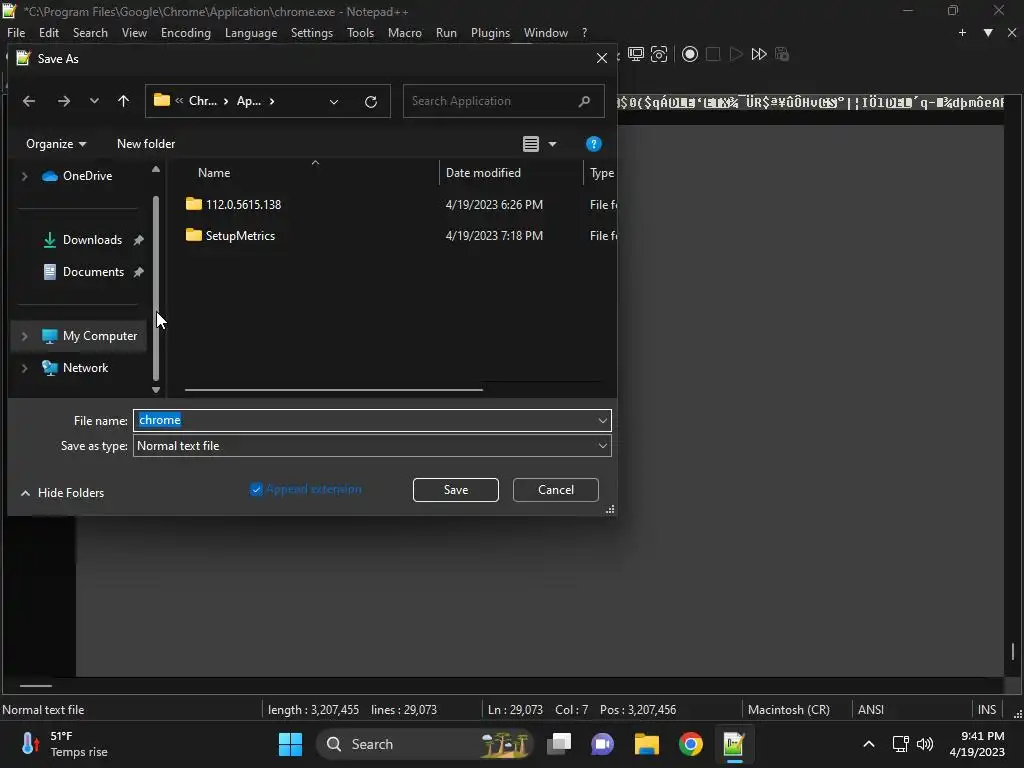The image size is (1024, 768).
Task: Expand the Network tree node
Action: click(25, 368)
